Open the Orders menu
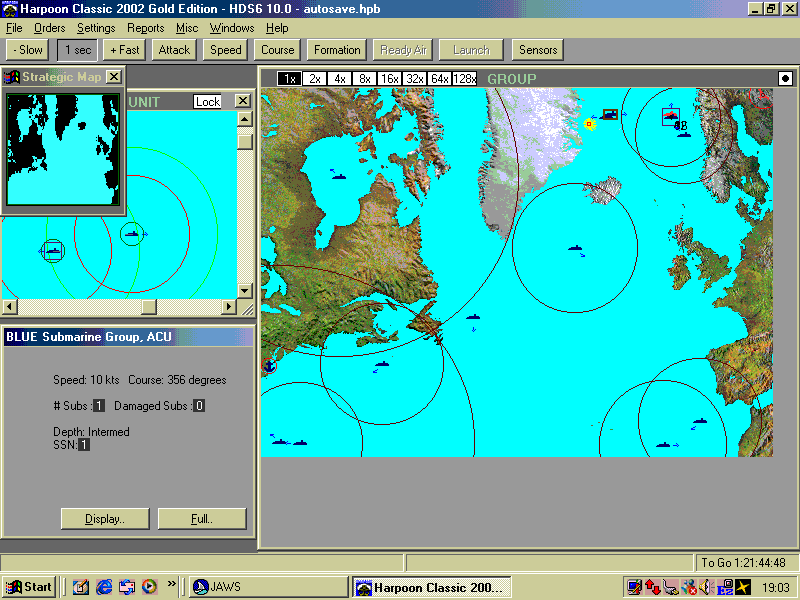Screen dimensions: 800x600 (x=49, y=28)
